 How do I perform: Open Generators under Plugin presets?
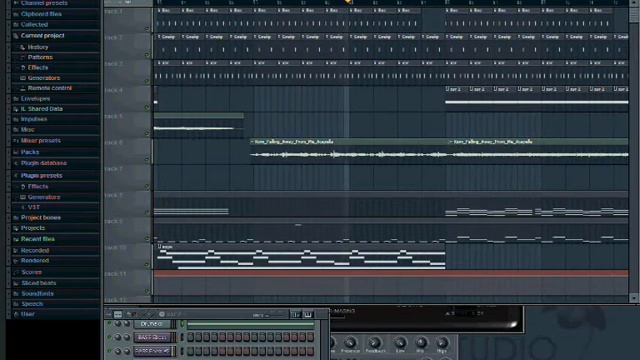(x=44, y=197)
